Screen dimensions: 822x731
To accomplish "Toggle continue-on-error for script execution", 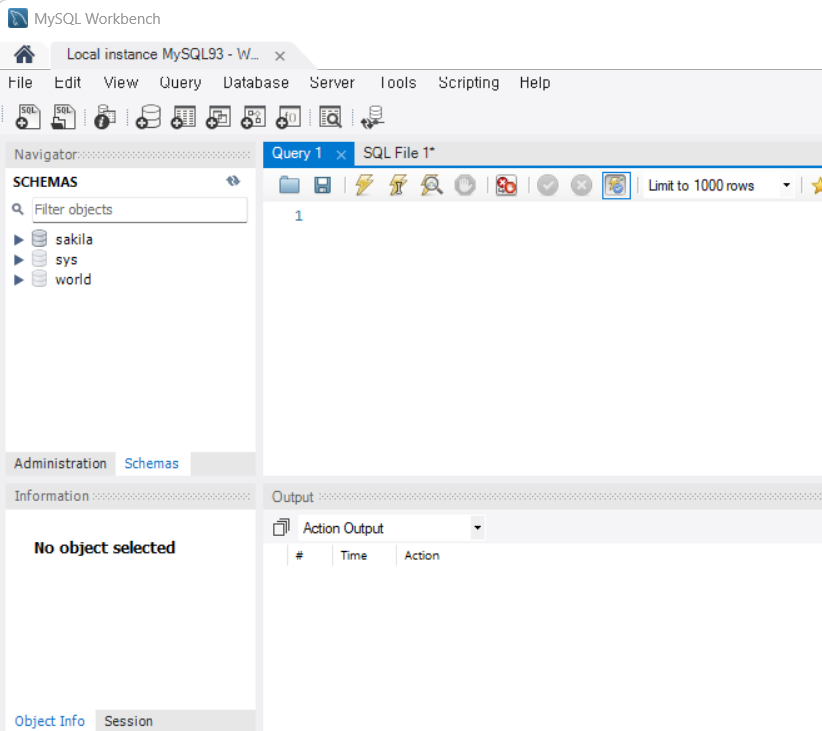I will pyautogui.click(x=506, y=185).
